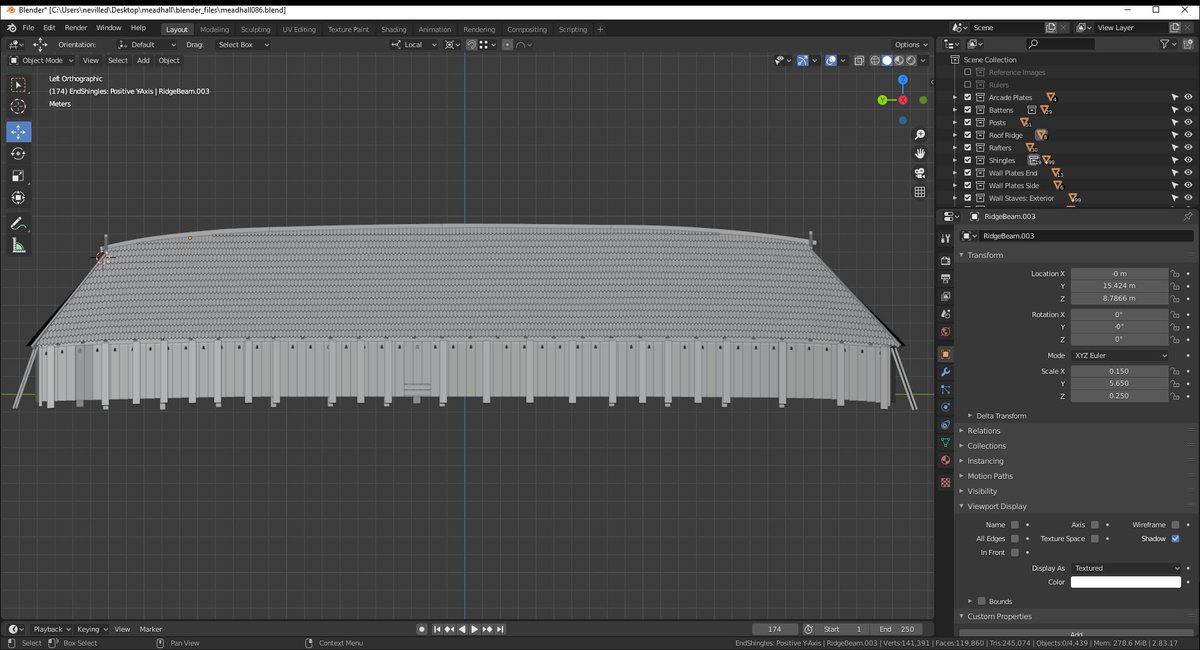The image size is (1200, 650).
Task: Select the Annotate tool
Action: [18, 223]
